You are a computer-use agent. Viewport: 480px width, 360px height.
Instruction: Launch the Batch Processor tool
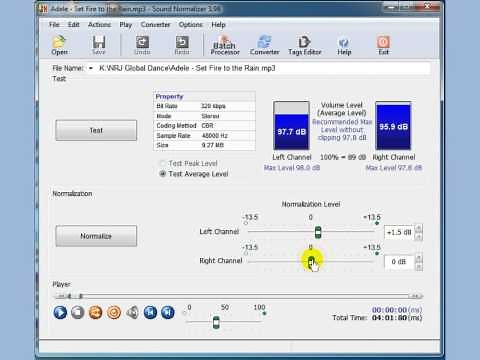coord(225,45)
